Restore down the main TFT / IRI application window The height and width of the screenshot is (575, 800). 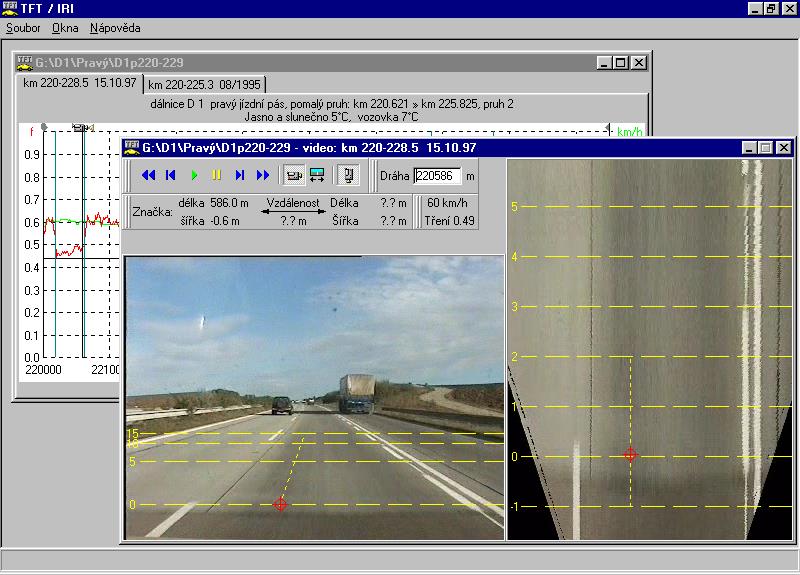771,8
